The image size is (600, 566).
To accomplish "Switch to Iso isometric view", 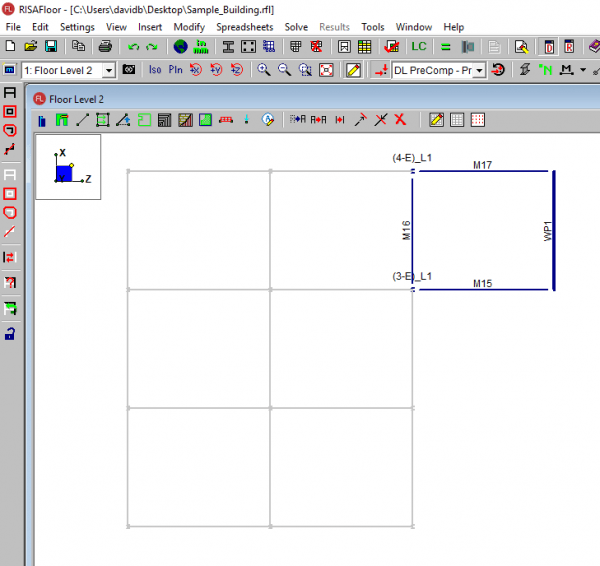I will click(x=155, y=69).
